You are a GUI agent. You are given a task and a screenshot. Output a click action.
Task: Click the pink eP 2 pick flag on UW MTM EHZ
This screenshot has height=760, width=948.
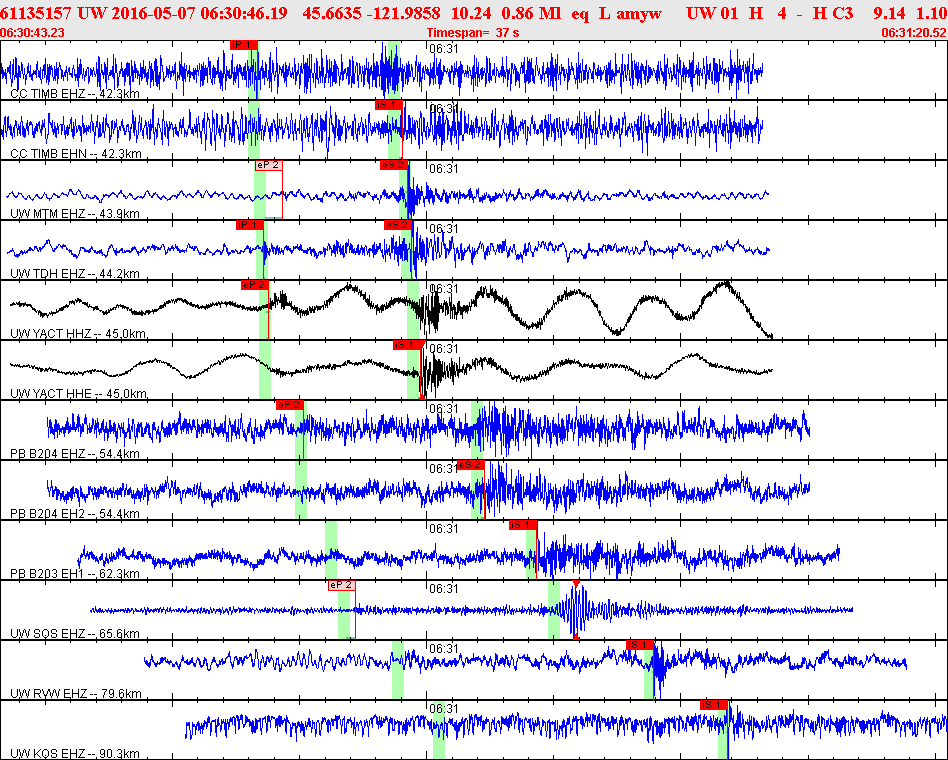pyautogui.click(x=268, y=165)
